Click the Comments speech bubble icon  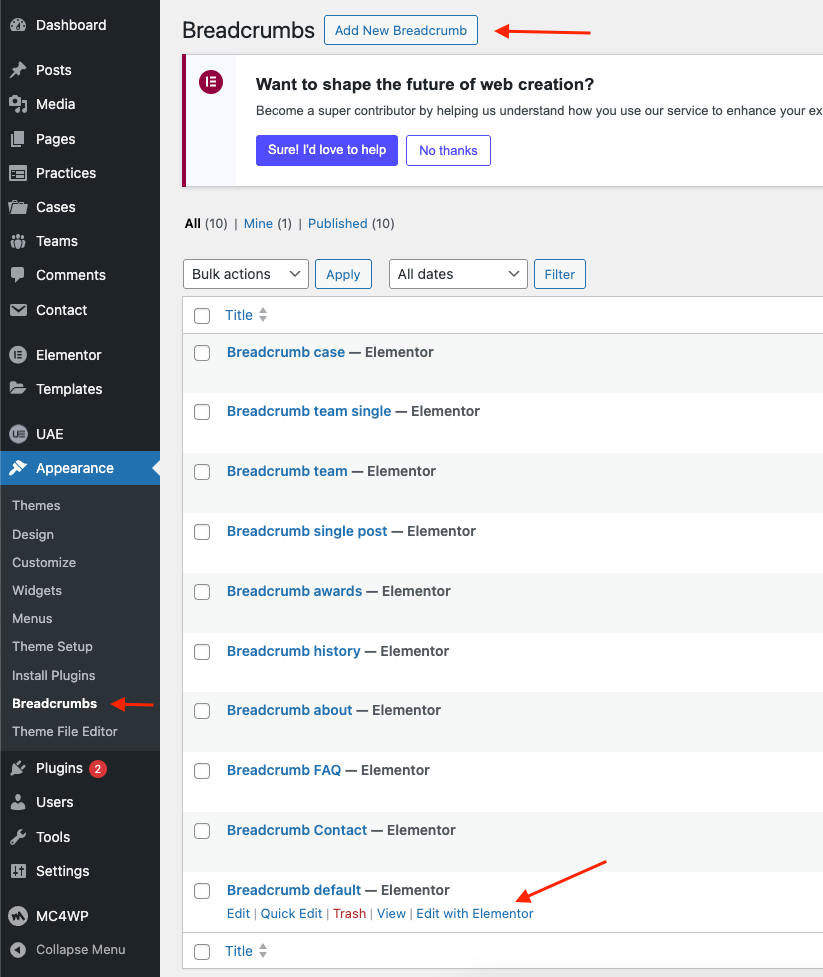[18, 275]
